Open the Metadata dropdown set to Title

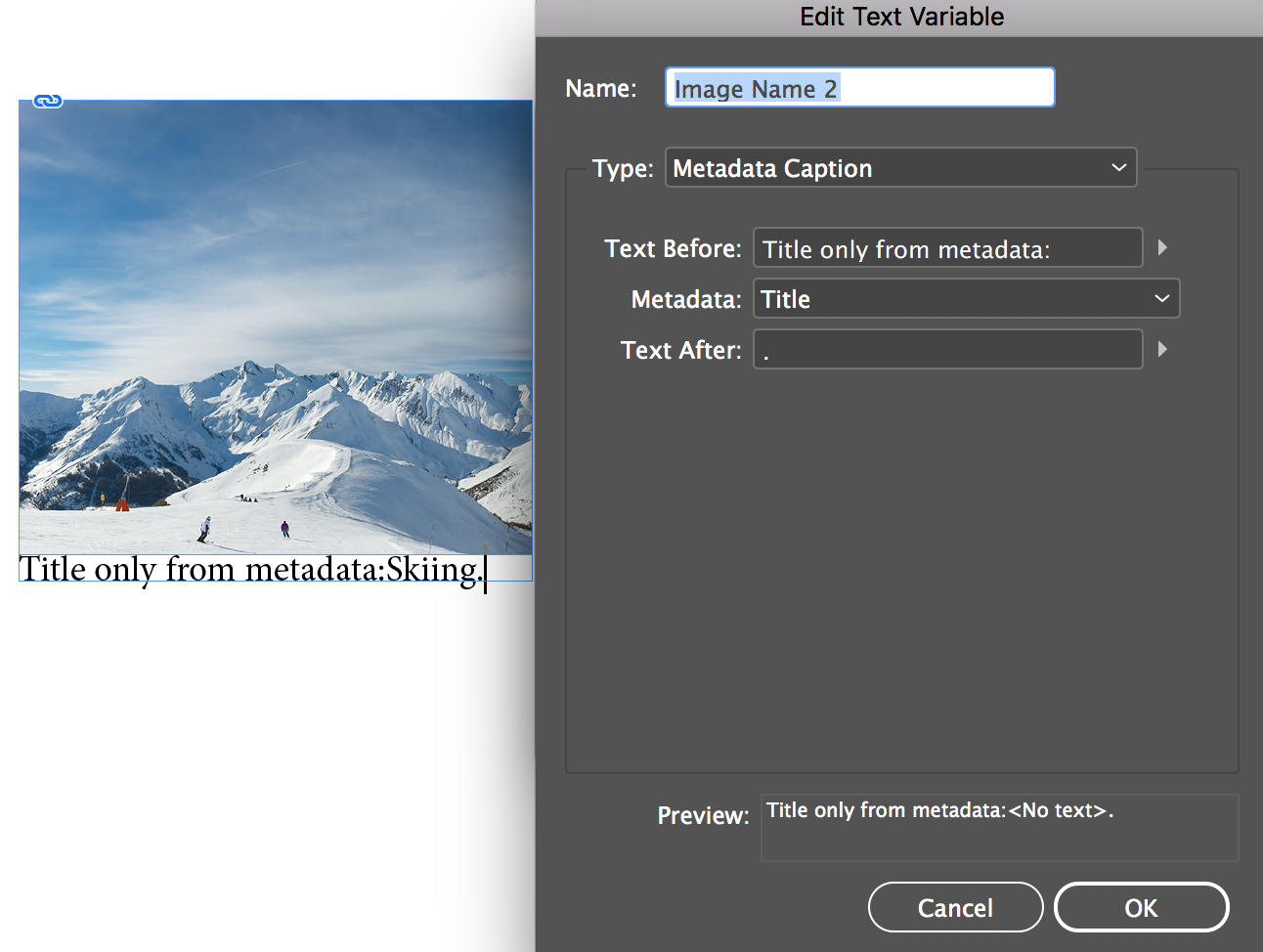click(x=966, y=298)
